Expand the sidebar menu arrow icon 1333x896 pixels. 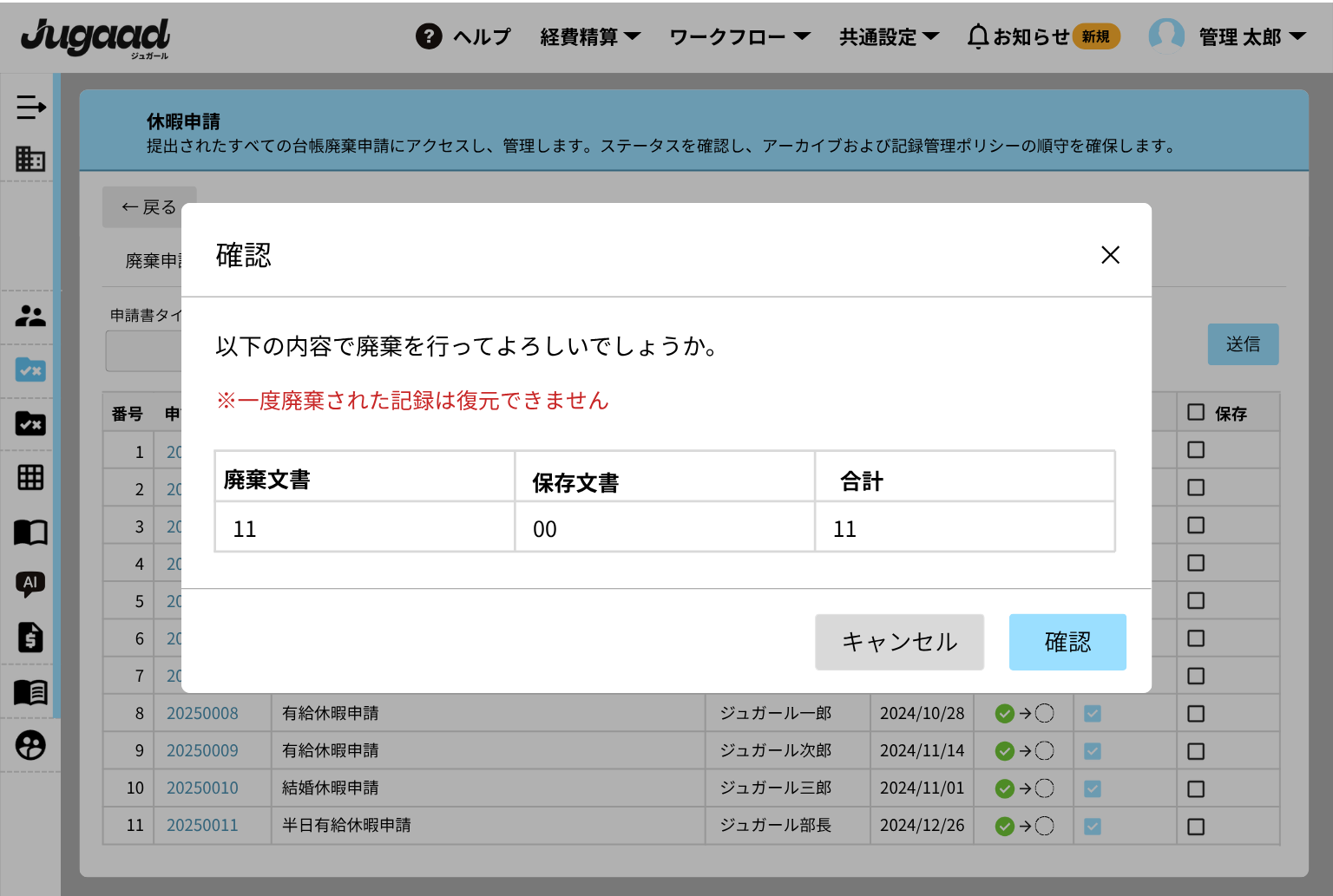[x=30, y=108]
